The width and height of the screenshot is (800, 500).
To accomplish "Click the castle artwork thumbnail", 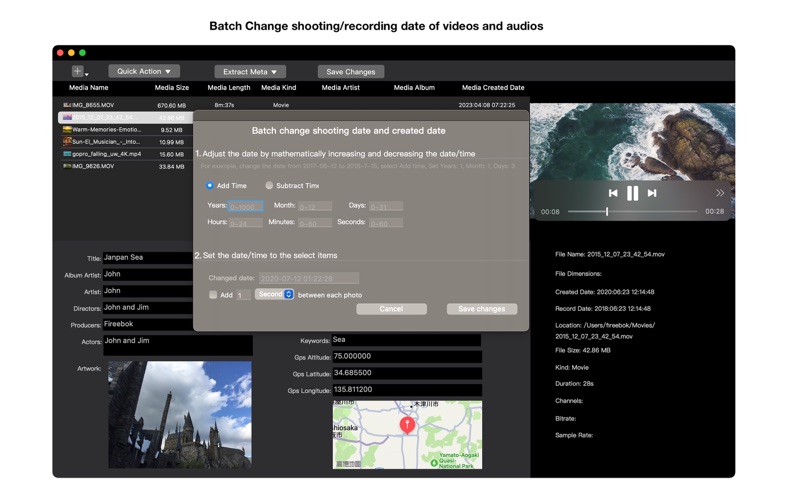I will tap(180, 415).
